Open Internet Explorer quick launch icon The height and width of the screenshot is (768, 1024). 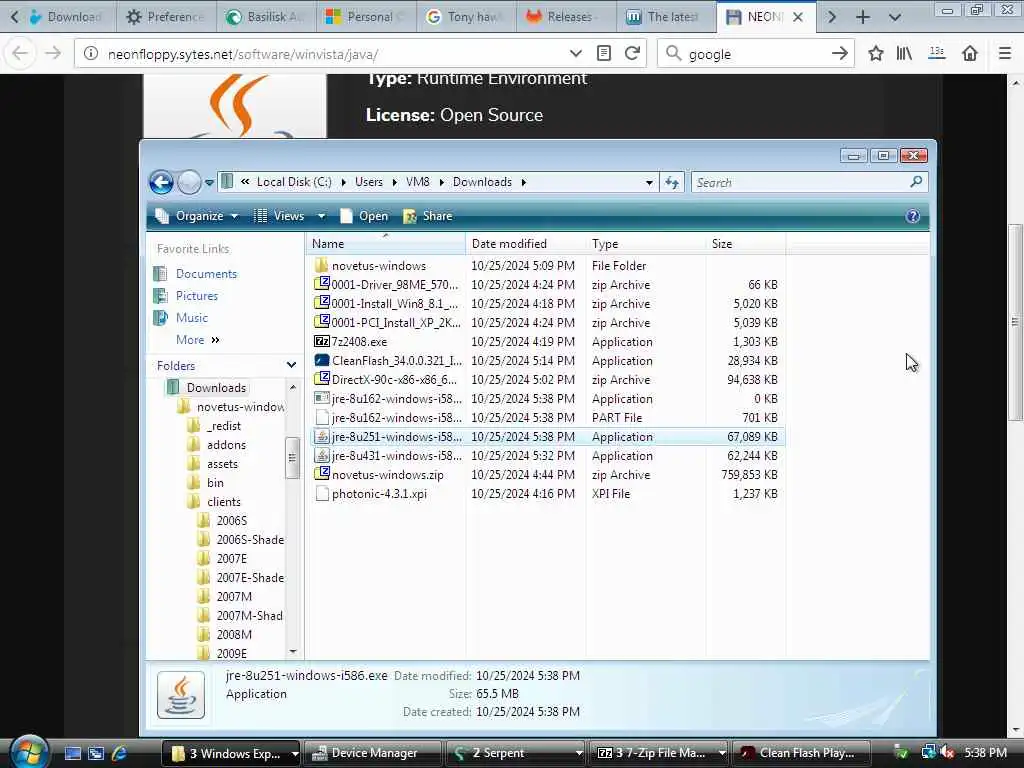119,753
